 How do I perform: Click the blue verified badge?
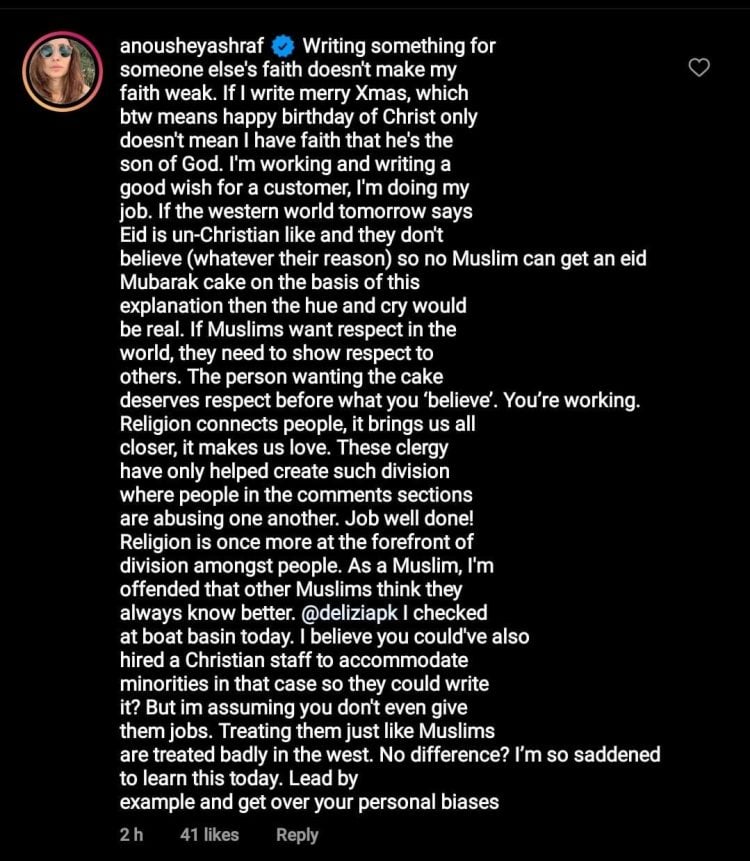point(284,46)
